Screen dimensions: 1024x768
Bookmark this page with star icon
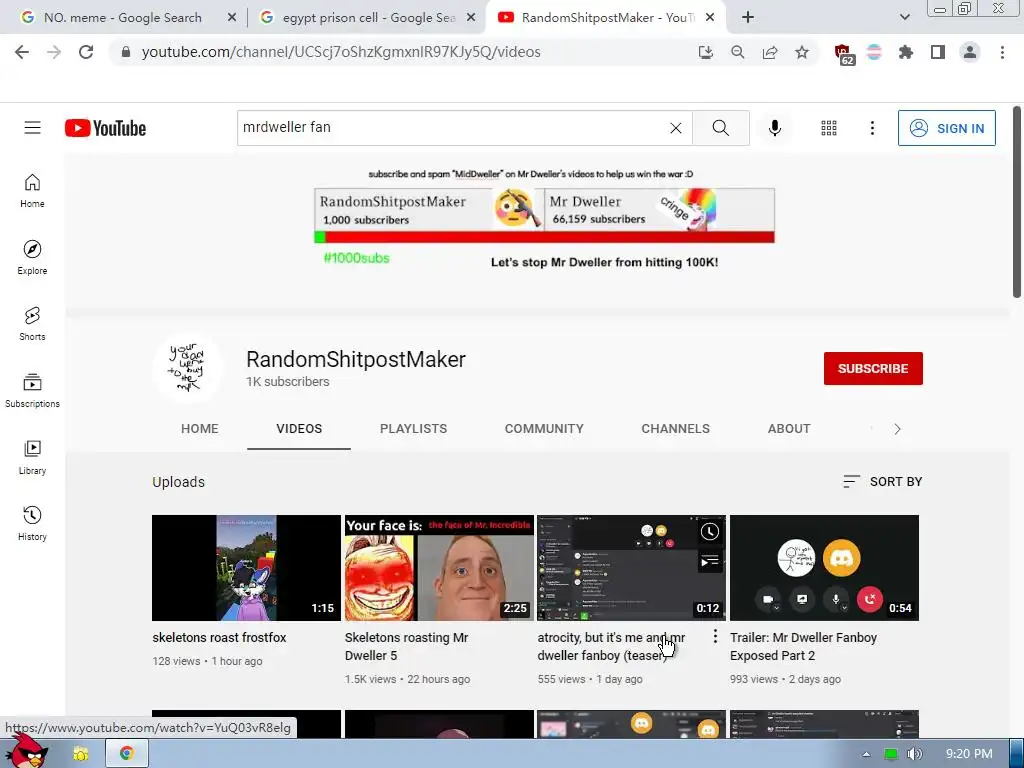(x=802, y=52)
